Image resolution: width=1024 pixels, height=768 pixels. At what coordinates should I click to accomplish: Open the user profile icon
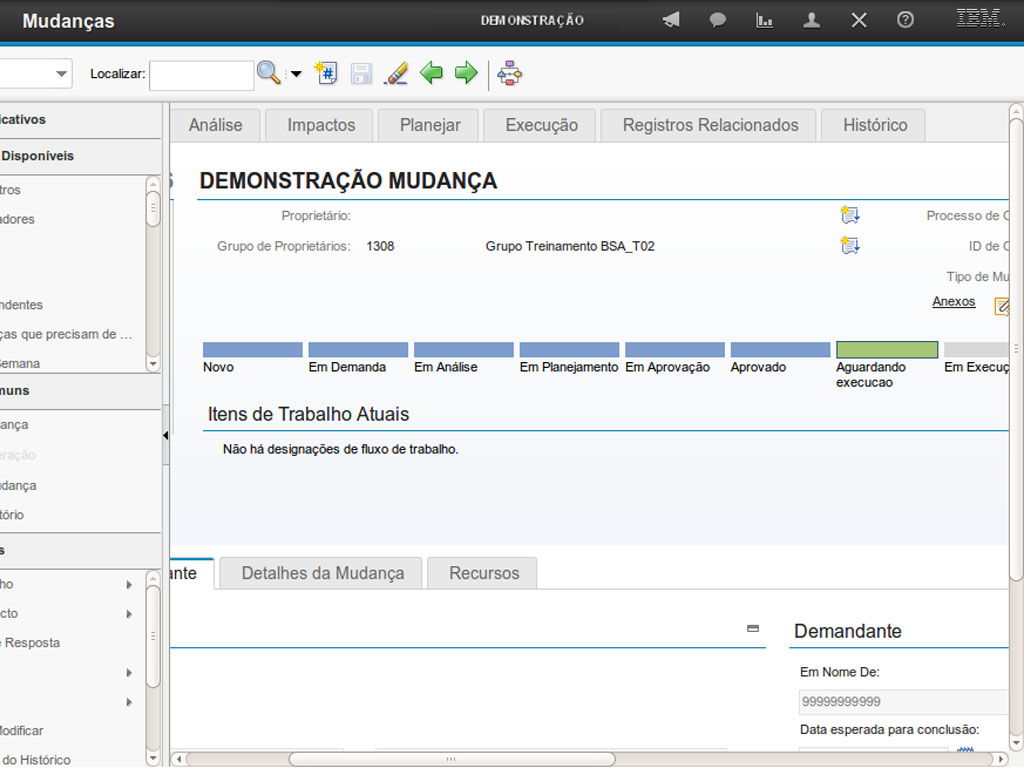812,20
